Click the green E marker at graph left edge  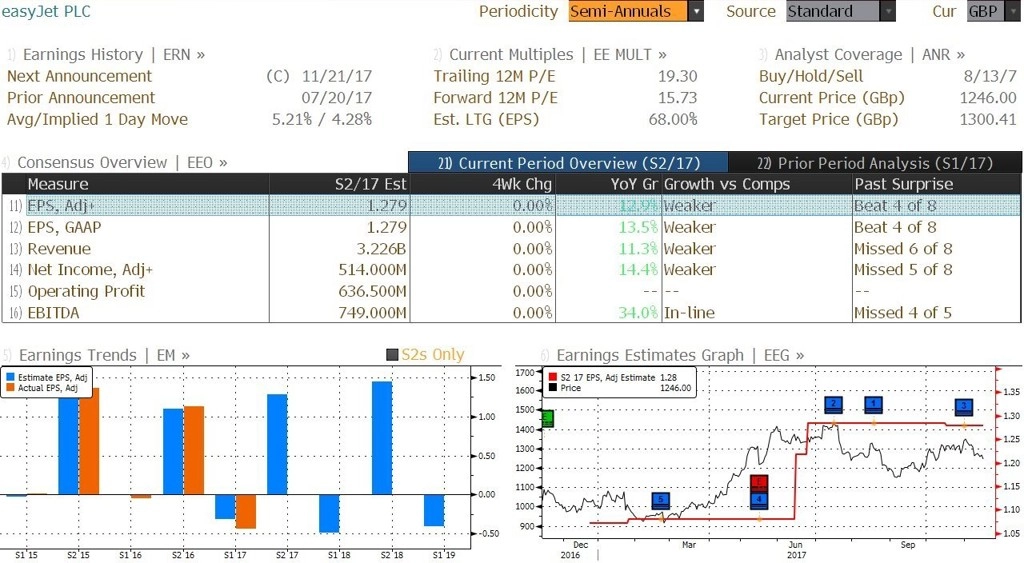tap(547, 418)
